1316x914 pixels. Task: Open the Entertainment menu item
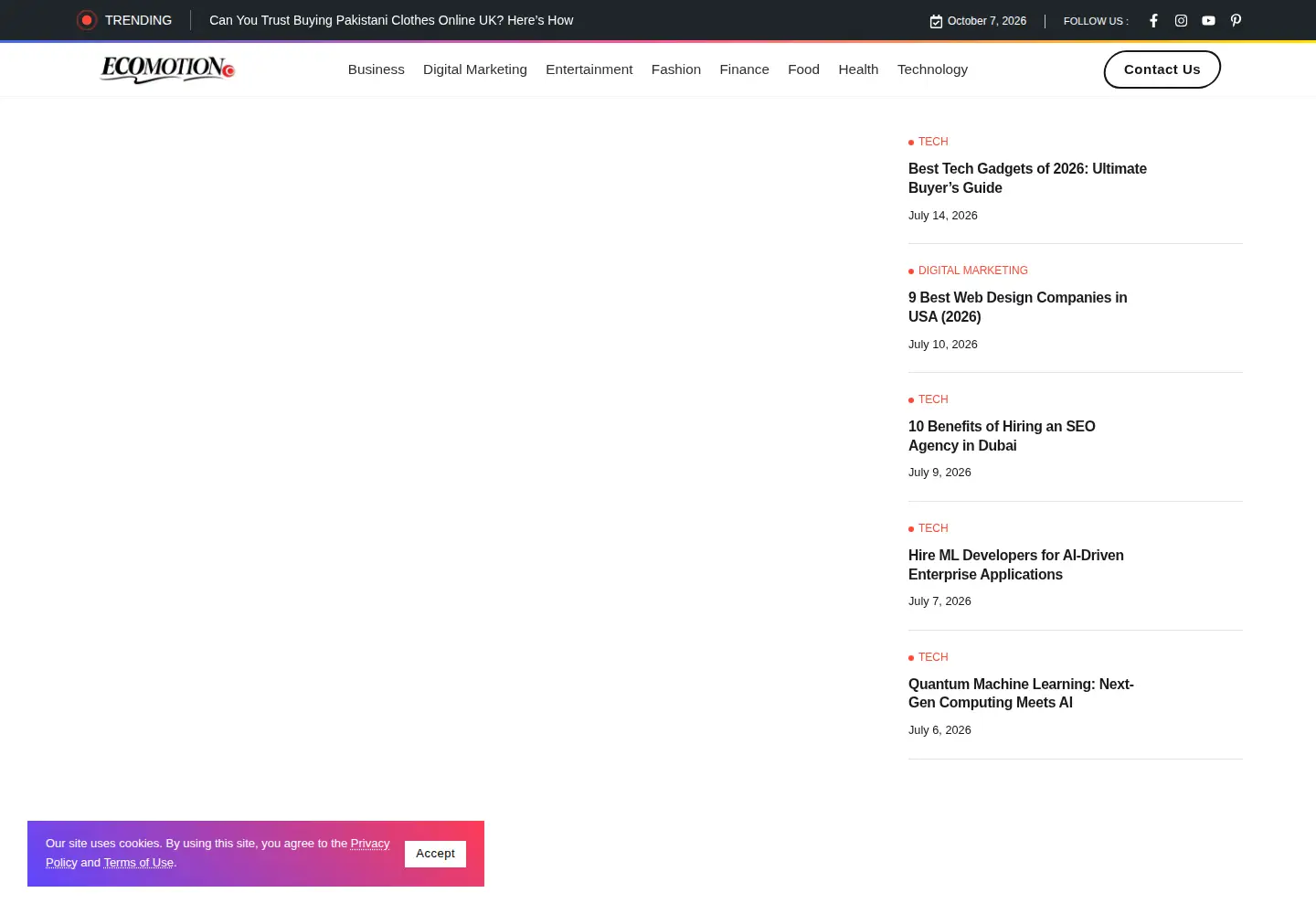tap(589, 69)
